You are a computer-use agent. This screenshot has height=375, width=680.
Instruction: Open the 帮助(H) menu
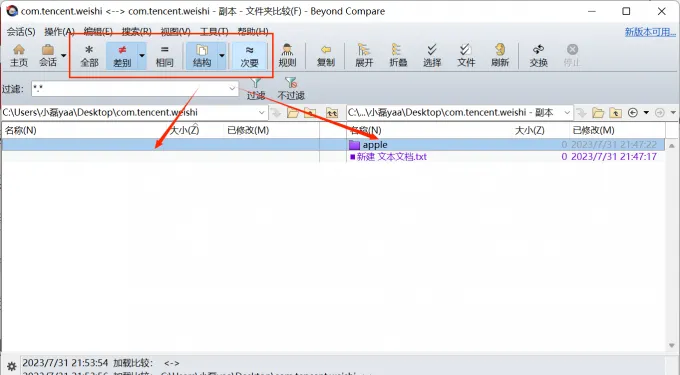pyautogui.click(x=253, y=32)
